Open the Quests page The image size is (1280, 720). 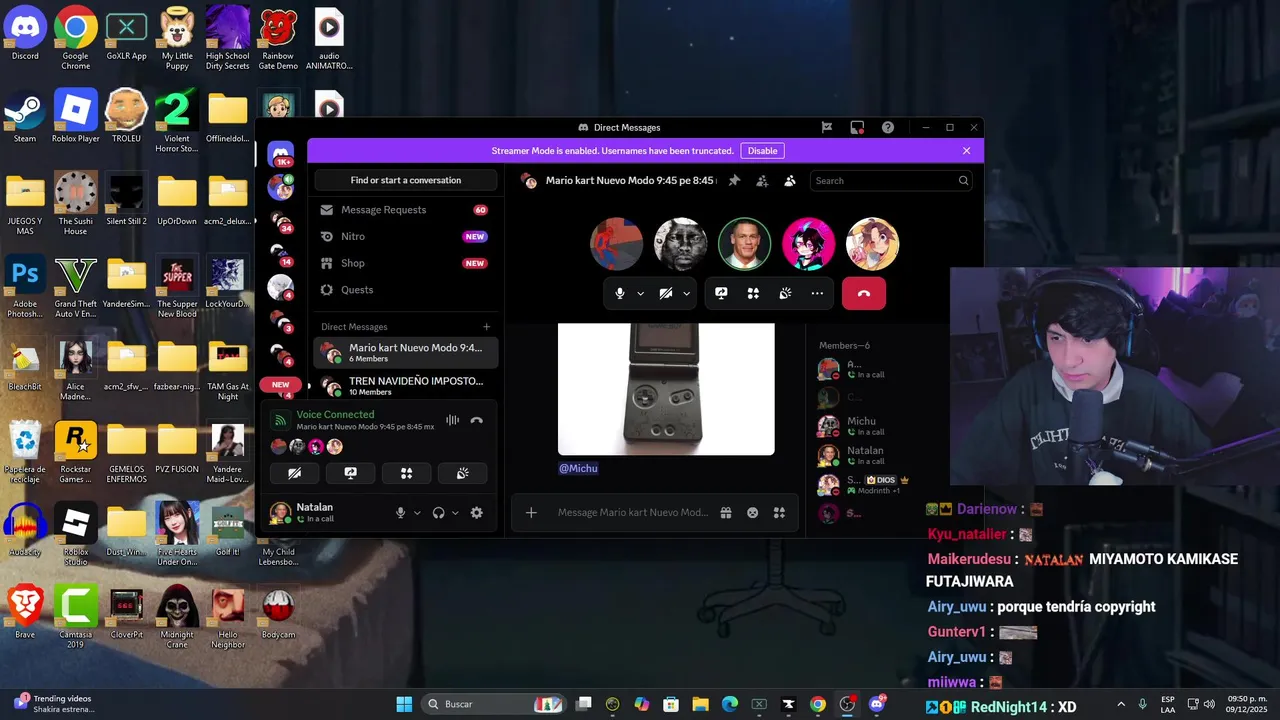click(x=405, y=290)
